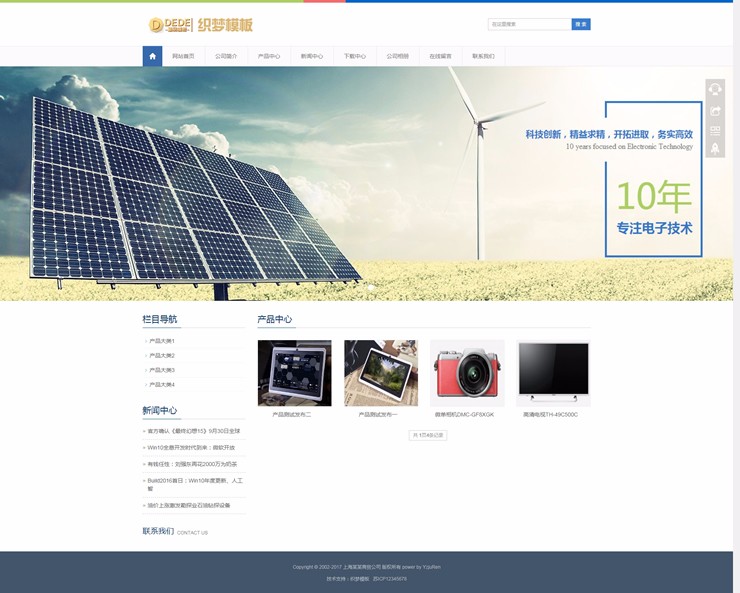Screen dimensions: 740x593
Task: Click the browser vertical scrollbar
Action: click(736, 296)
